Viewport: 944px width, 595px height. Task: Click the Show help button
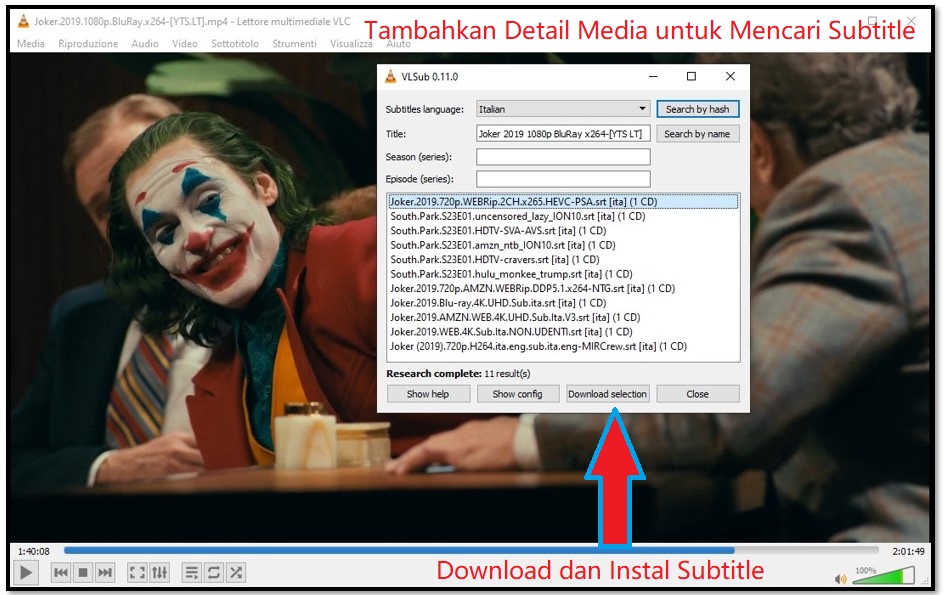[428, 394]
